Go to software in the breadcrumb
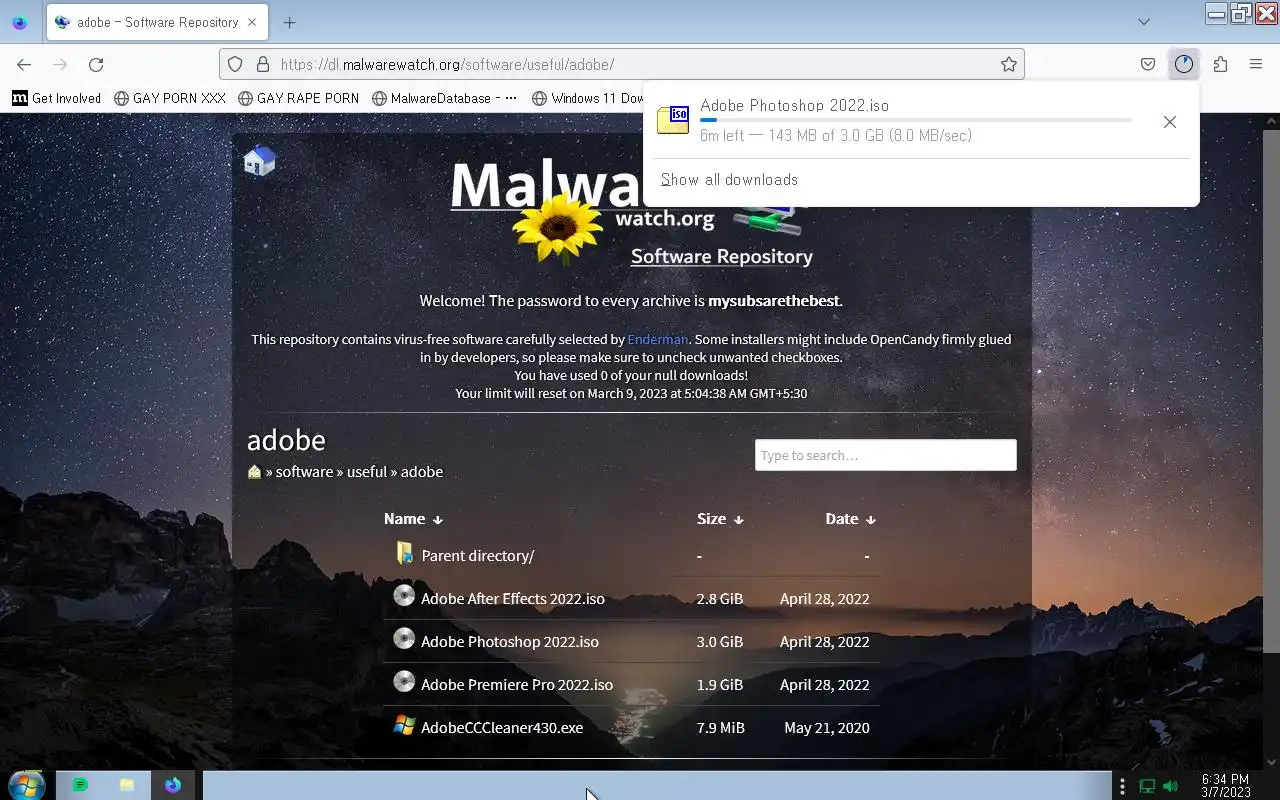Screen dimensions: 1280x800 point(304,472)
